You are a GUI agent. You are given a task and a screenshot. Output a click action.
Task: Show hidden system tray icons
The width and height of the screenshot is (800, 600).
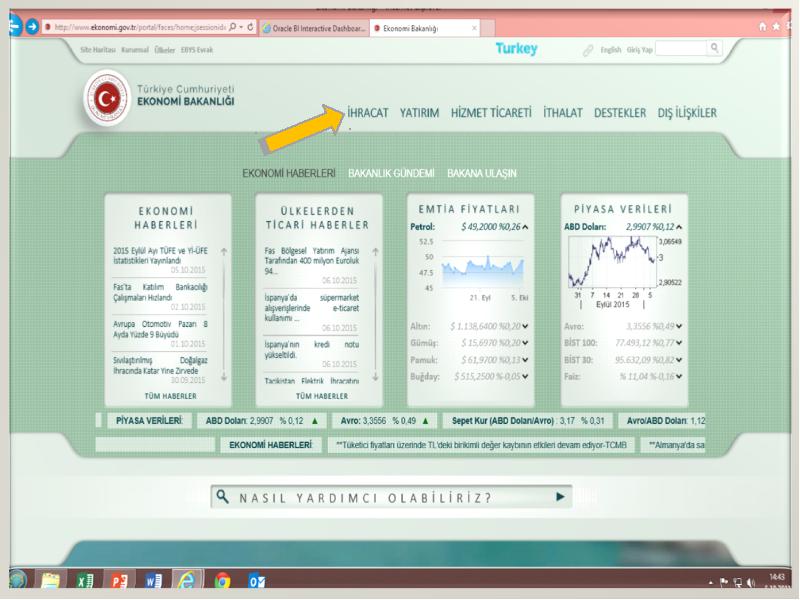[x=711, y=583]
